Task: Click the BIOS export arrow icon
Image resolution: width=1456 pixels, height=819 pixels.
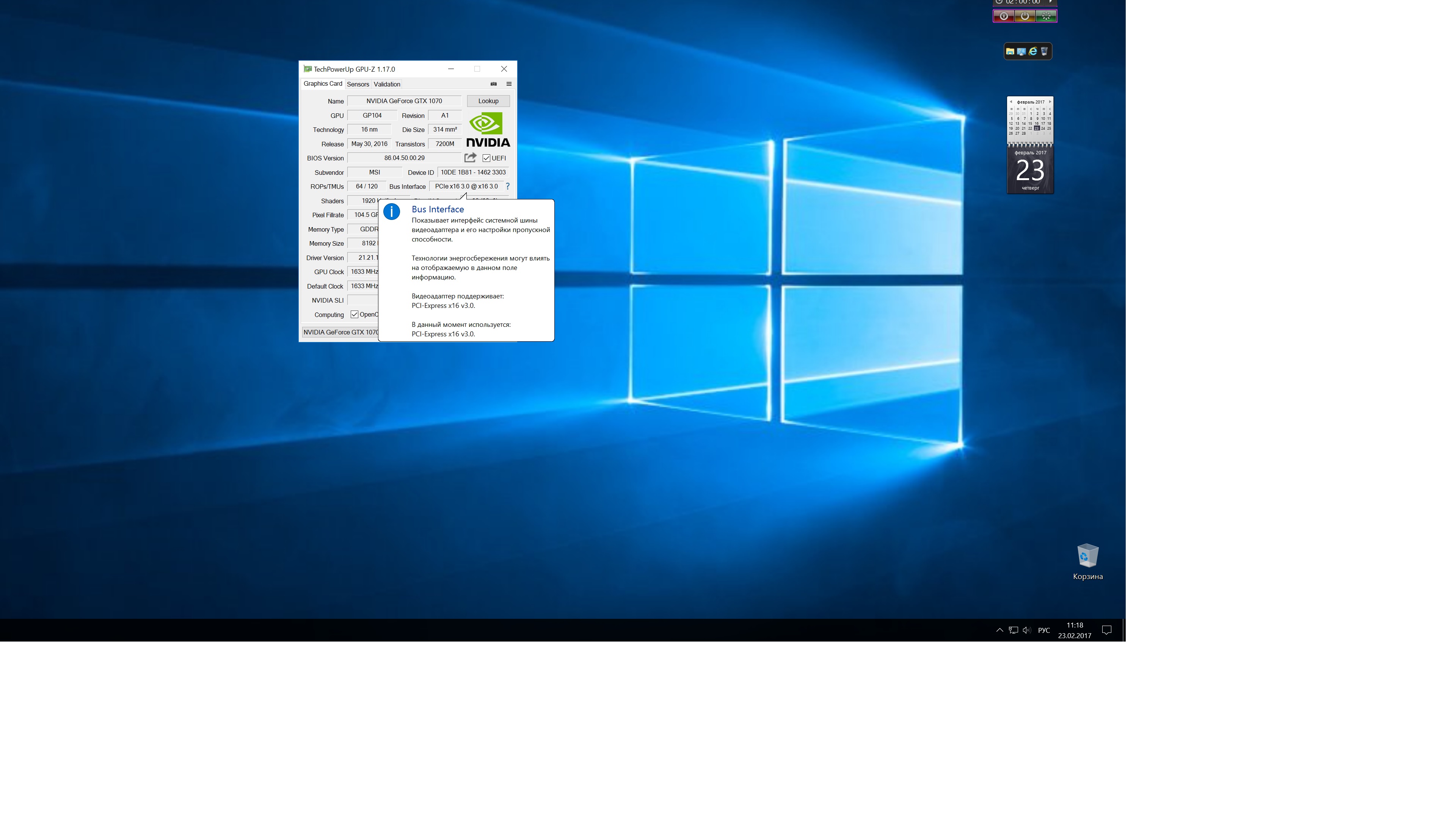Action: 470,158
